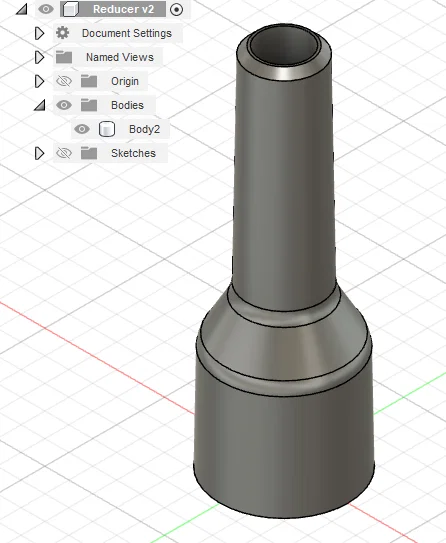The height and width of the screenshot is (543, 446).
Task: Expand the Named Views folder
Action: [x=39, y=57]
